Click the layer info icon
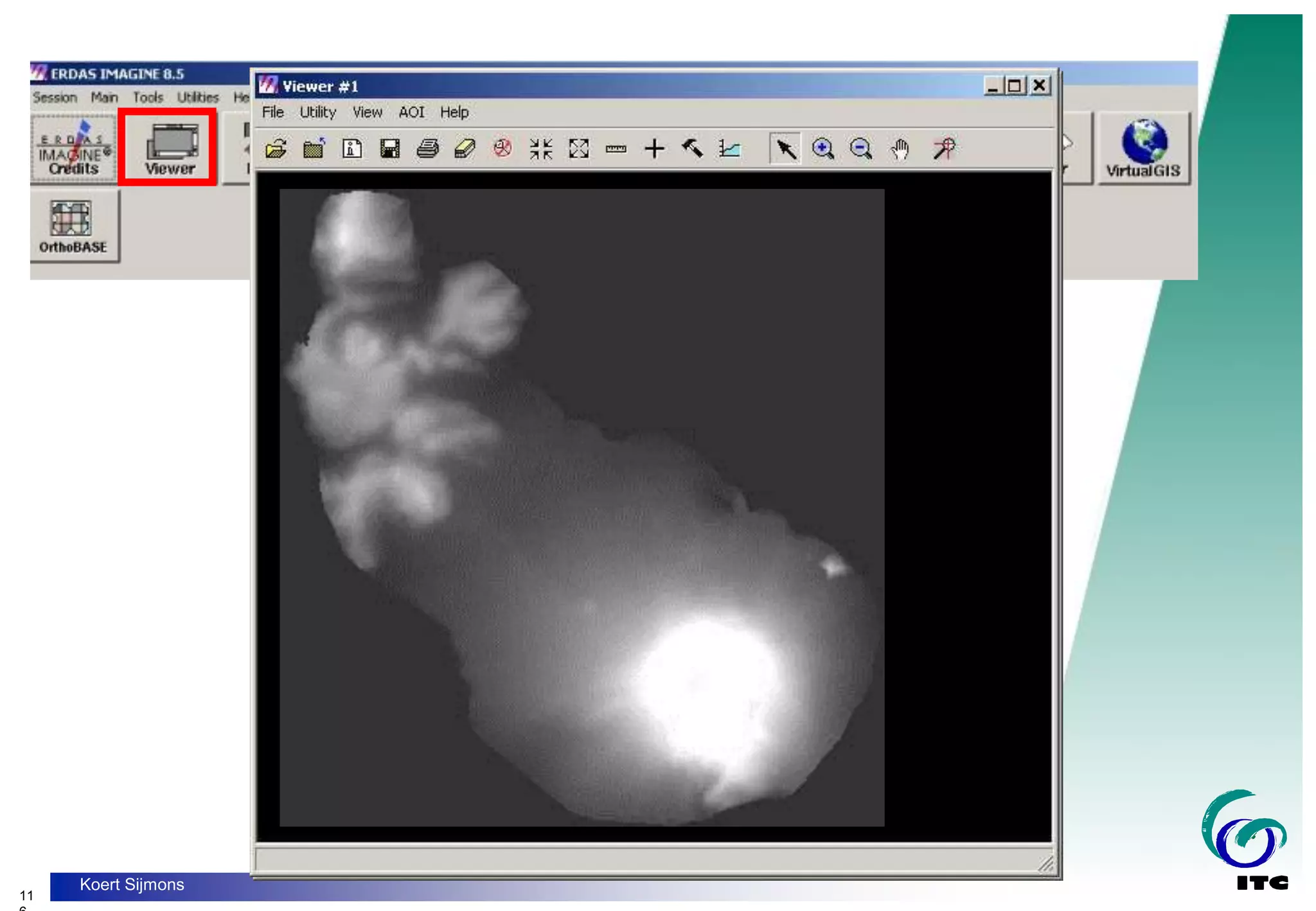 (351, 149)
